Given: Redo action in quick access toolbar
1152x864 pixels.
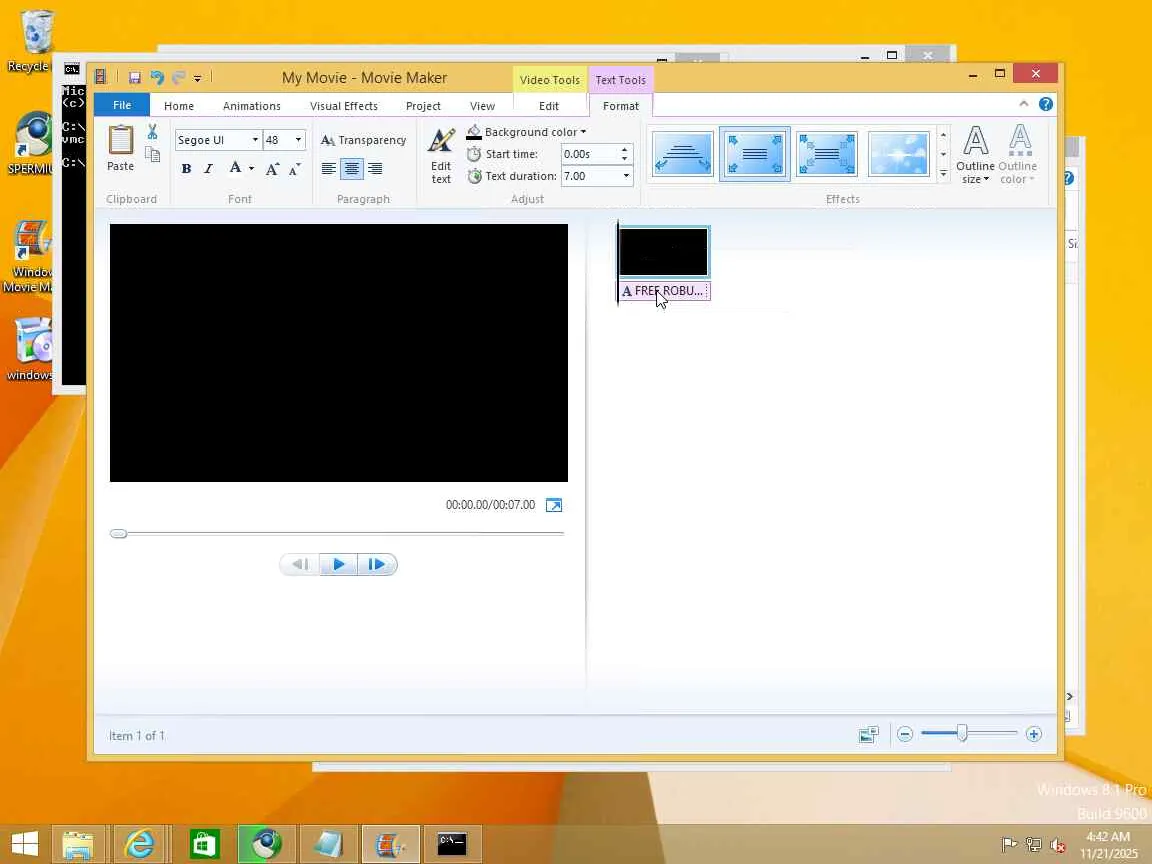Looking at the screenshot, I should (x=178, y=77).
